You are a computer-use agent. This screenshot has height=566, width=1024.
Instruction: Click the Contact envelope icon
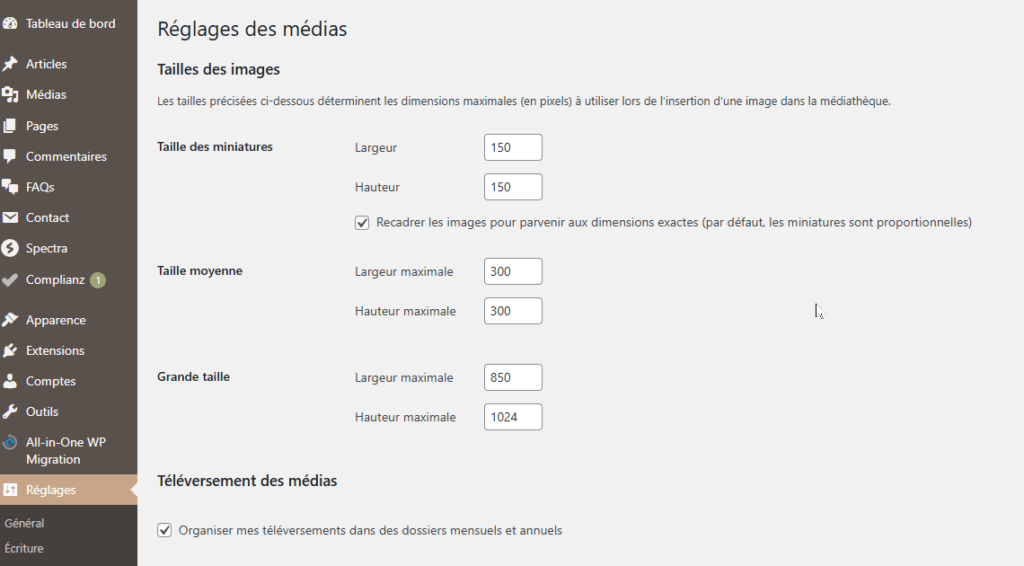[x=10, y=217]
